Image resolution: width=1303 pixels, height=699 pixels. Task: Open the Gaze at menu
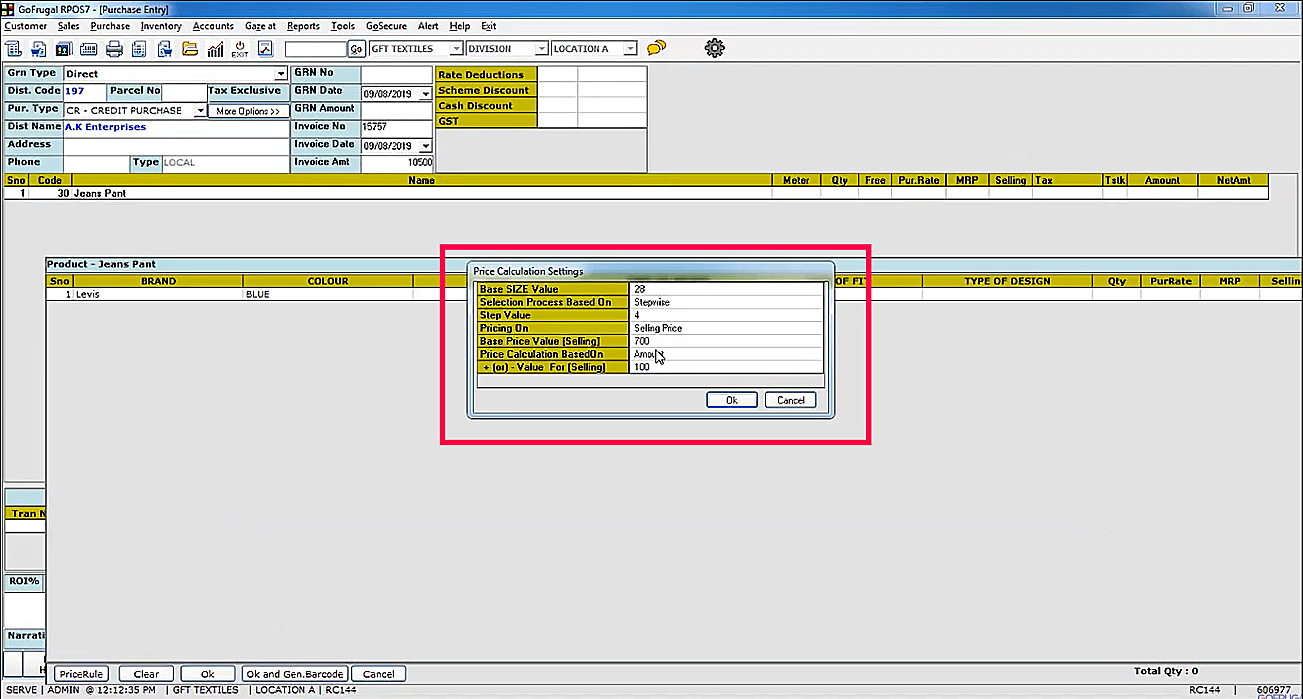coord(259,26)
